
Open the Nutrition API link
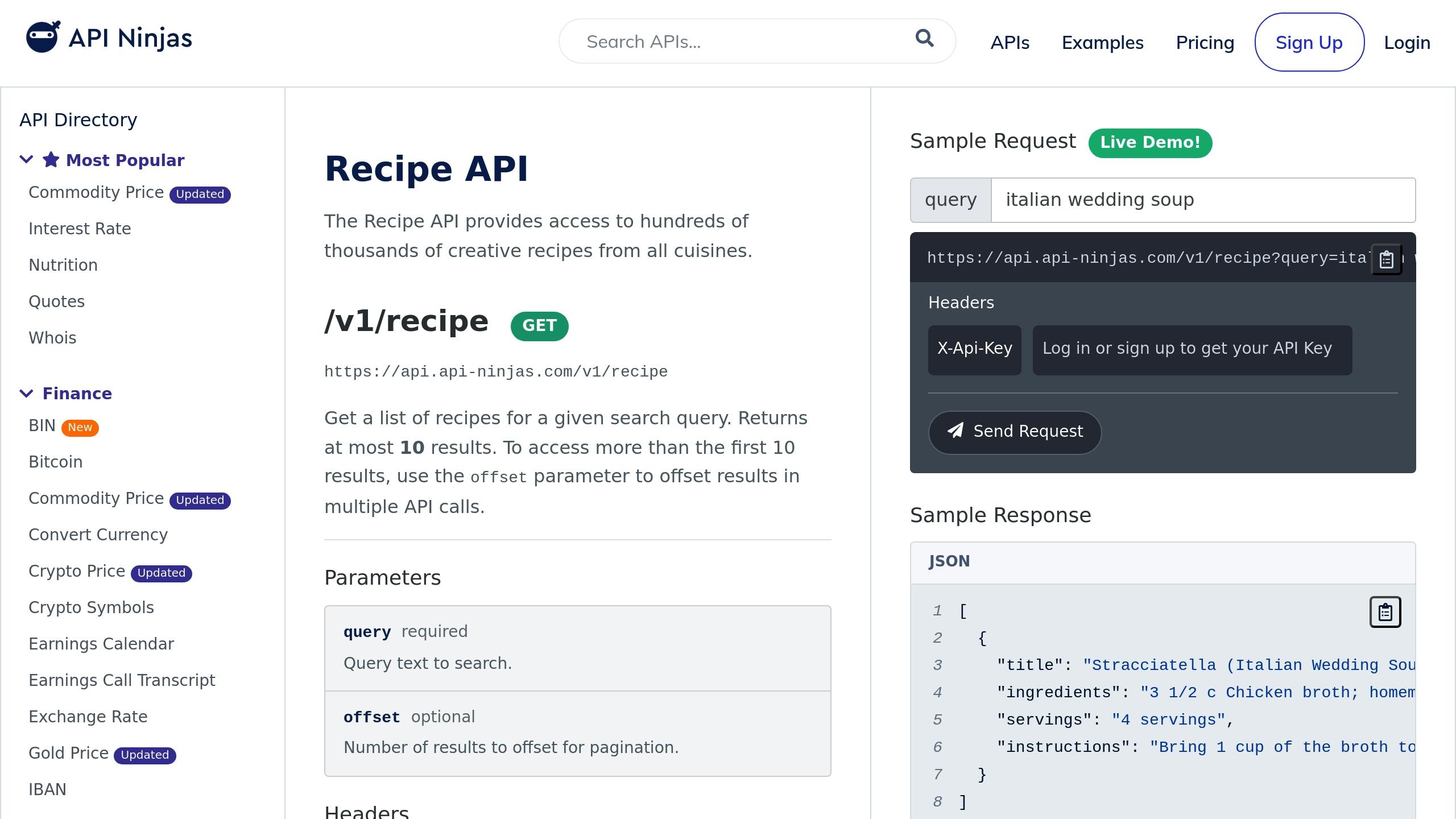click(x=63, y=265)
